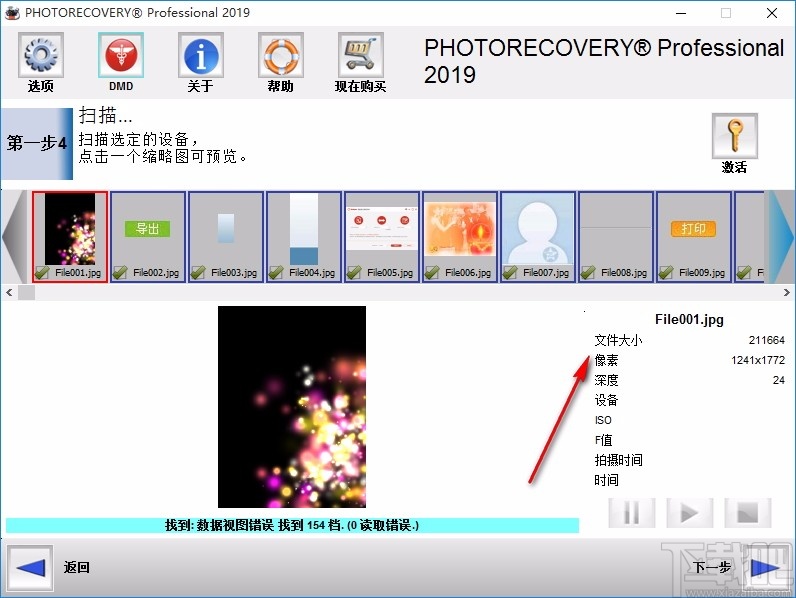Minimize the PHOTORECOVERY window
This screenshot has width=796, height=598.
(681, 13)
